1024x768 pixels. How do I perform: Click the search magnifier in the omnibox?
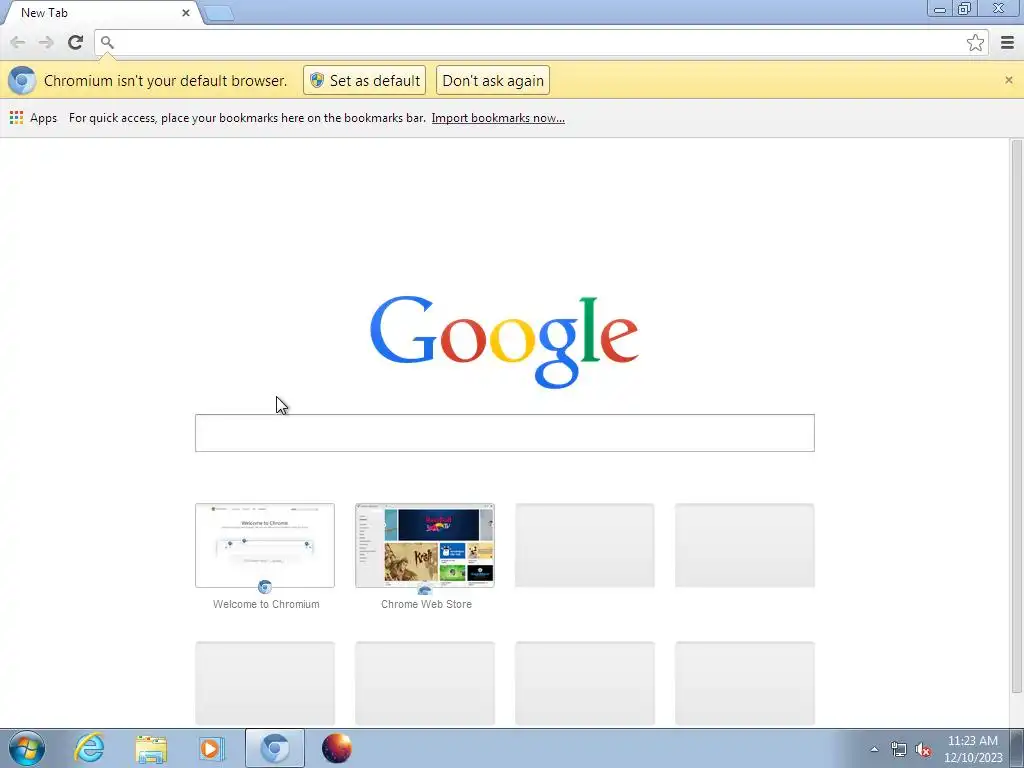(x=107, y=42)
